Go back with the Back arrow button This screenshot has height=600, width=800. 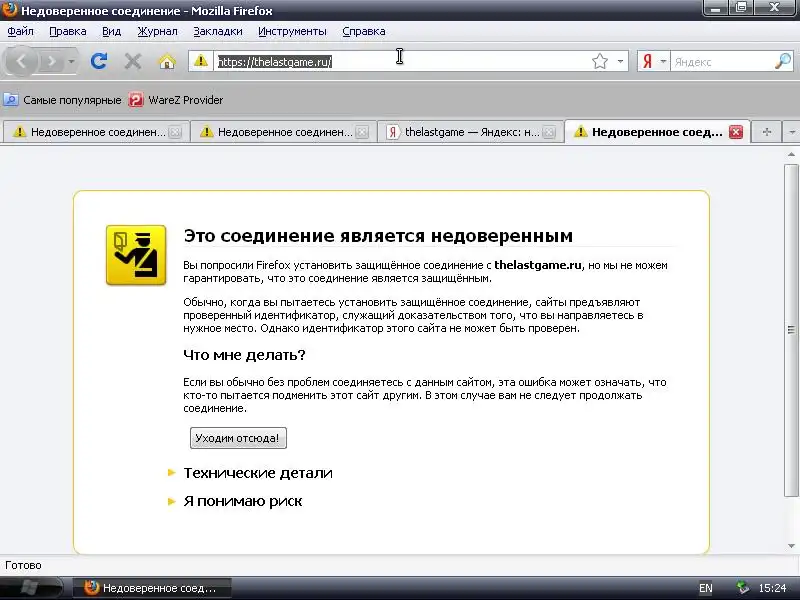tap(21, 62)
